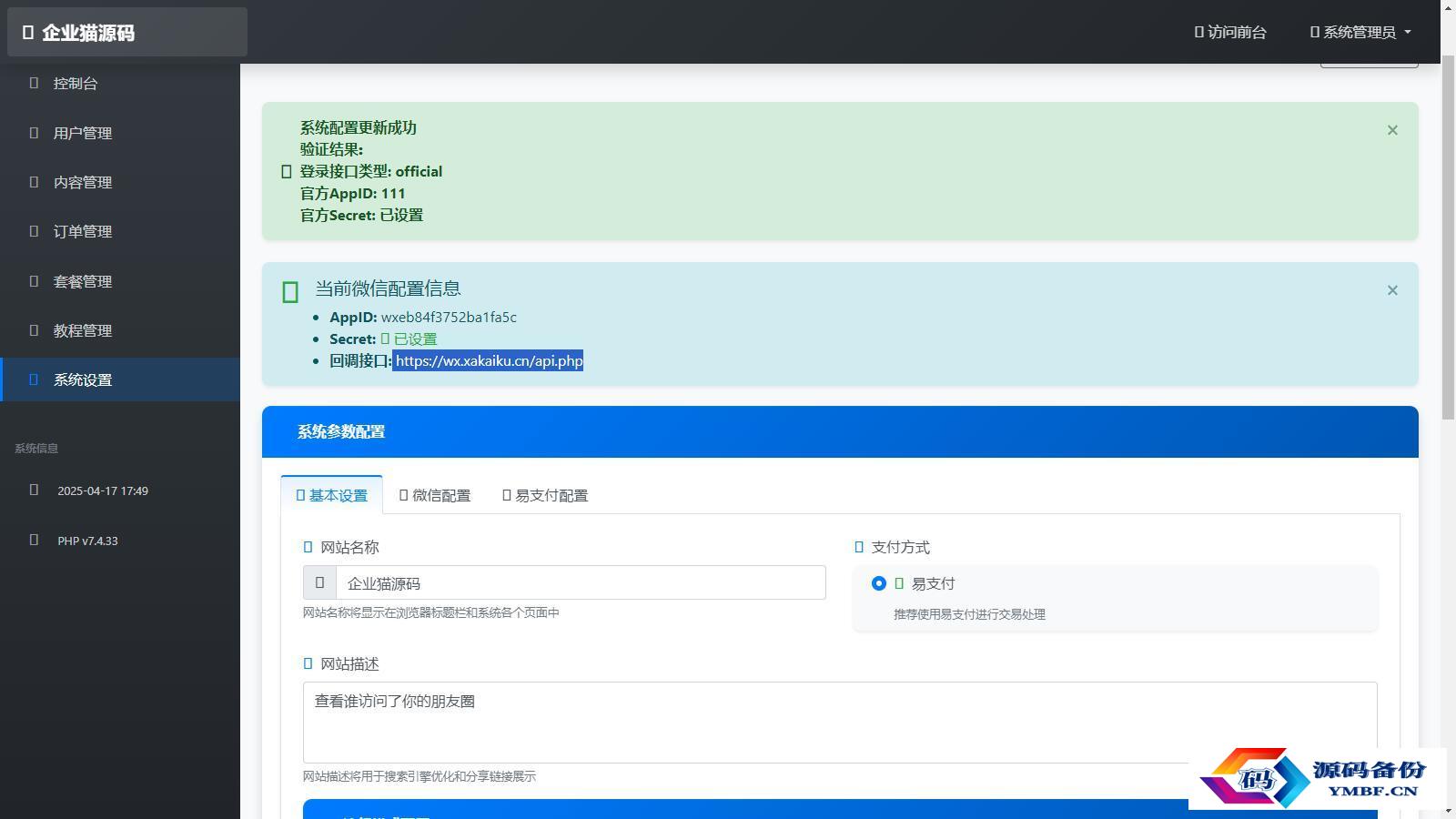Click the 网站名称 field prefix icon
The image size is (1456, 819).
tap(319, 582)
